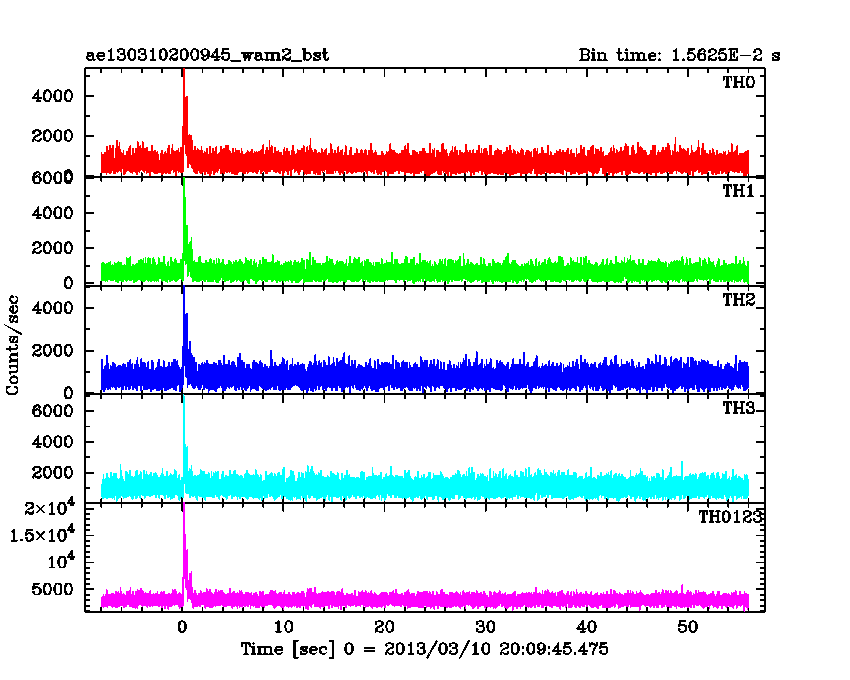Click the plot title ae130310200945_wam2_bst
The width and height of the screenshot is (850, 680).
(207, 55)
